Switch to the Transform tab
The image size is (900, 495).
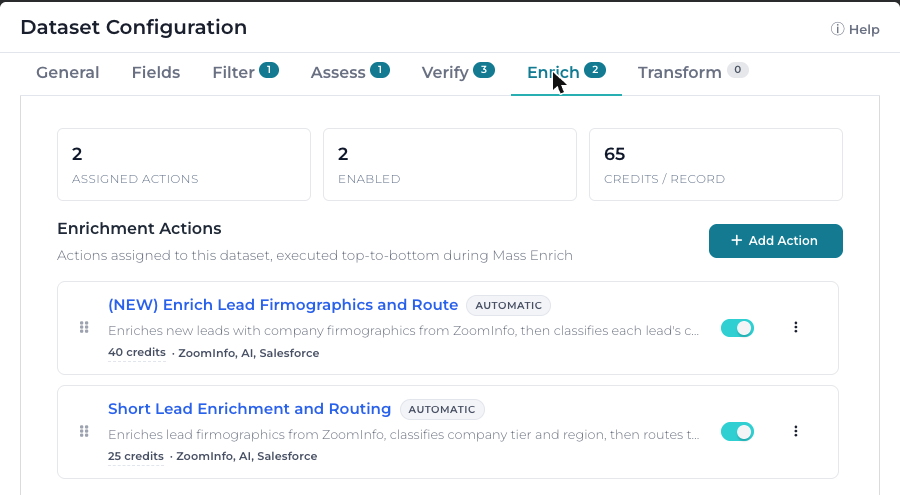[693, 72]
